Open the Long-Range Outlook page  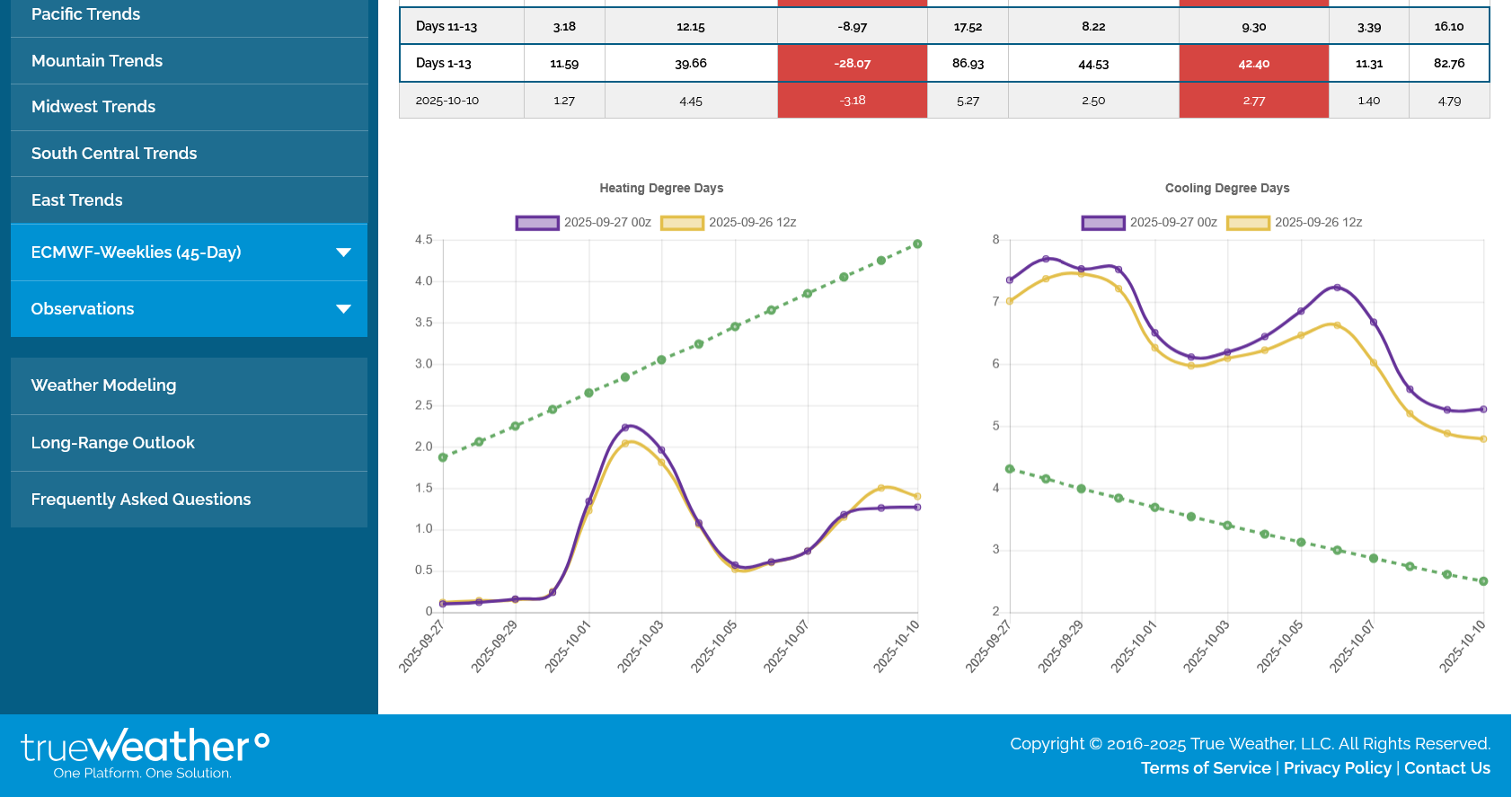pyautogui.click(x=113, y=443)
